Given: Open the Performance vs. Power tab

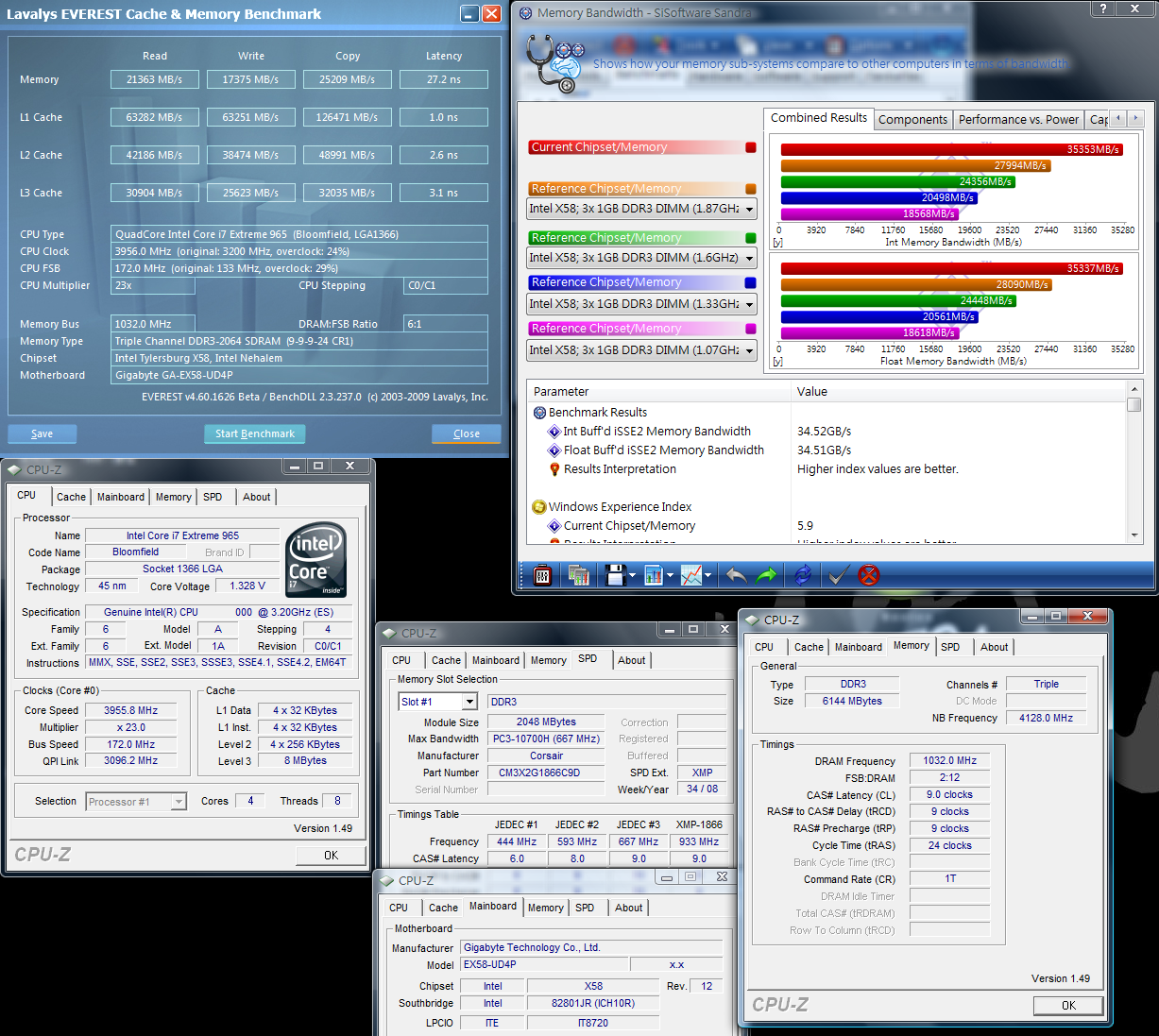Looking at the screenshot, I should pos(1018,120).
